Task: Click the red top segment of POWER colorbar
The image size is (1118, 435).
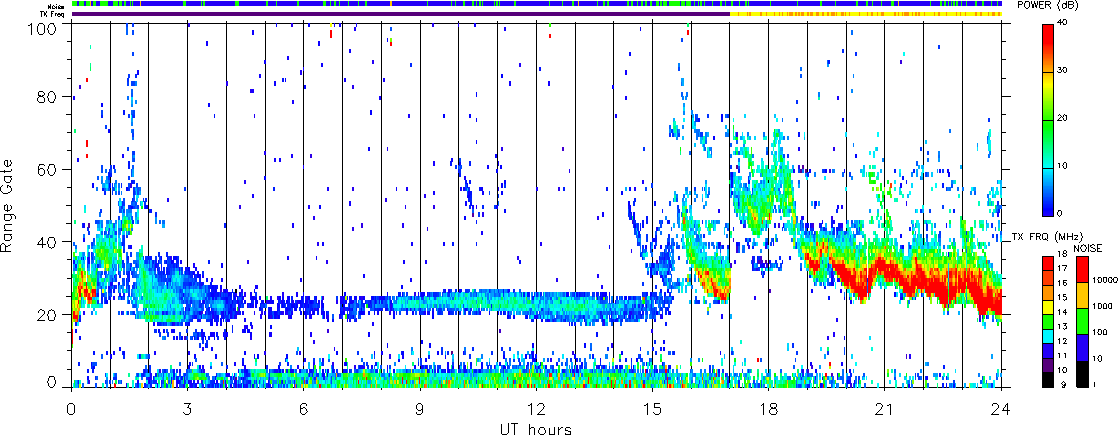Action: click(x=1047, y=48)
